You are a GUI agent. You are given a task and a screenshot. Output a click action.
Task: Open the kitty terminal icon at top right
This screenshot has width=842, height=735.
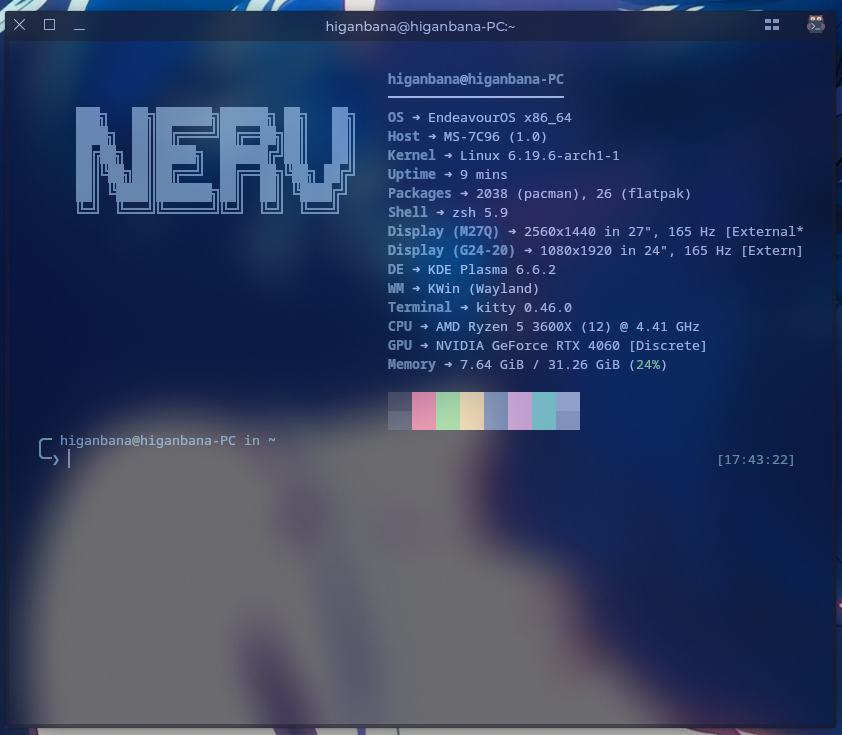coord(816,25)
